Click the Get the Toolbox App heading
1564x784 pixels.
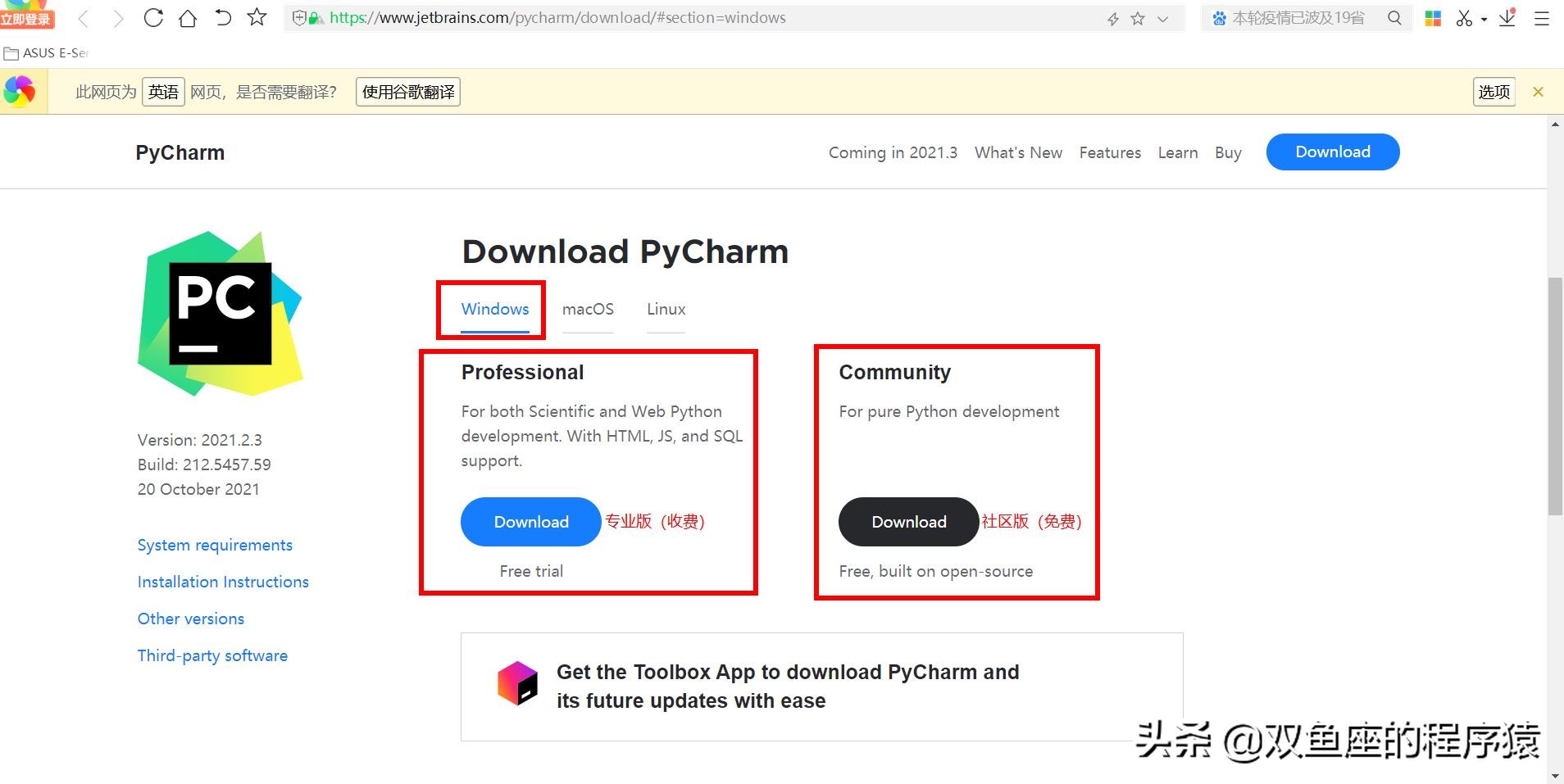788,687
